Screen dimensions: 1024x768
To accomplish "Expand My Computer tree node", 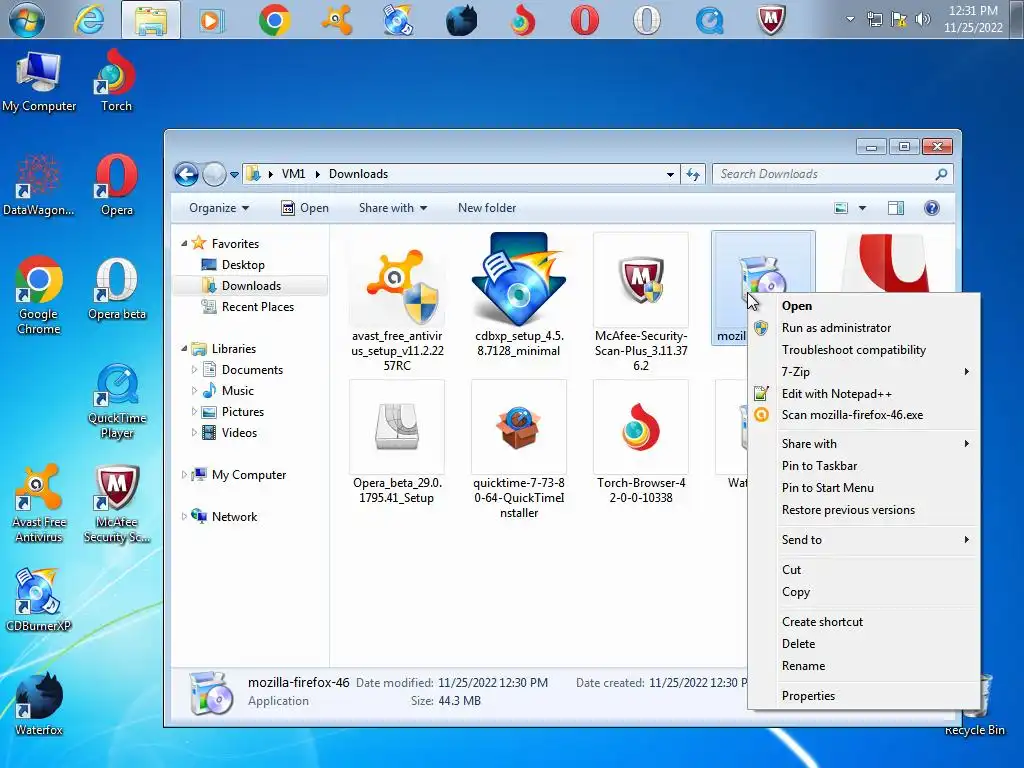I will (x=184, y=475).
